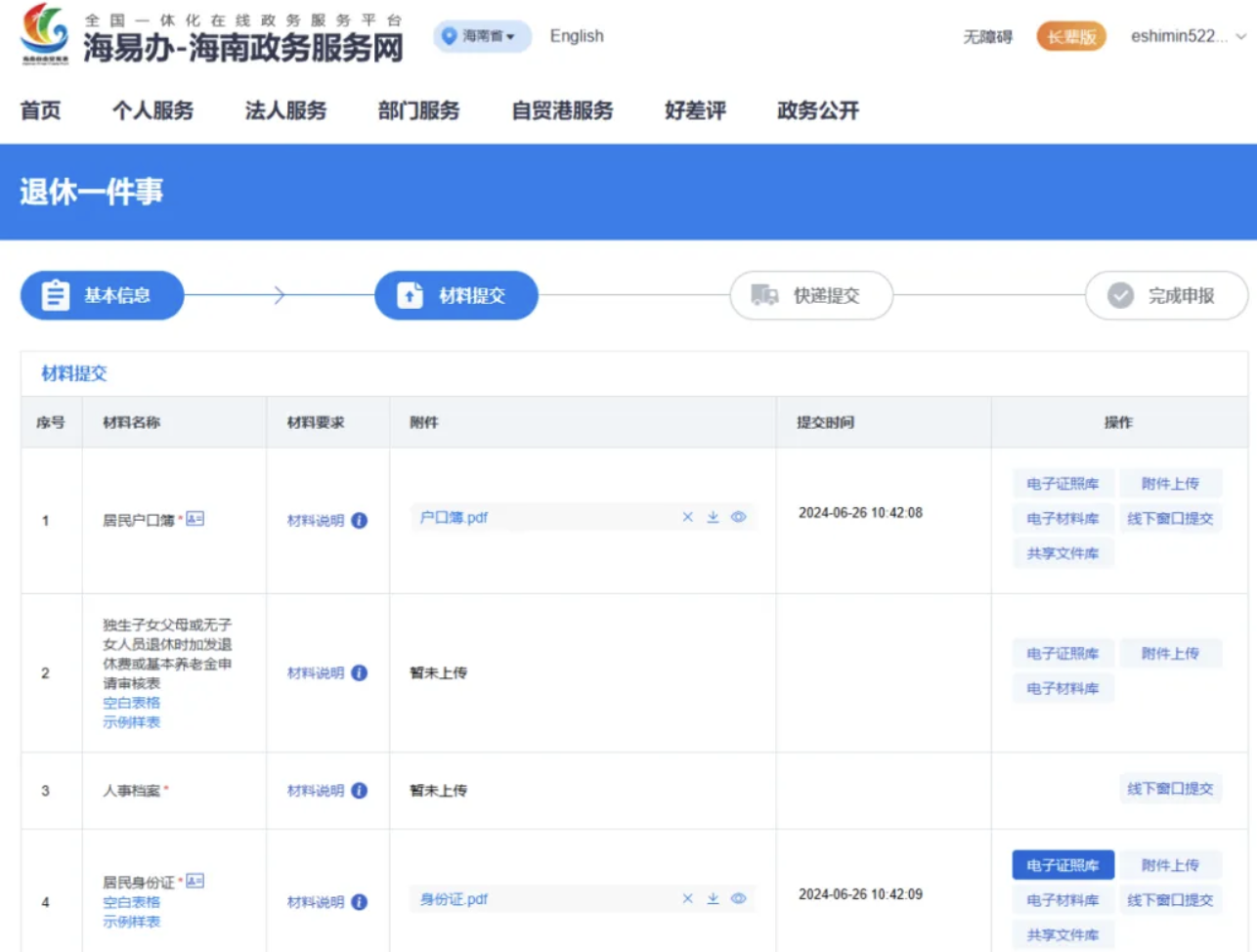The image size is (1257, 952).
Task: Remove the 身份证.pdf attachment
Action: [687, 898]
